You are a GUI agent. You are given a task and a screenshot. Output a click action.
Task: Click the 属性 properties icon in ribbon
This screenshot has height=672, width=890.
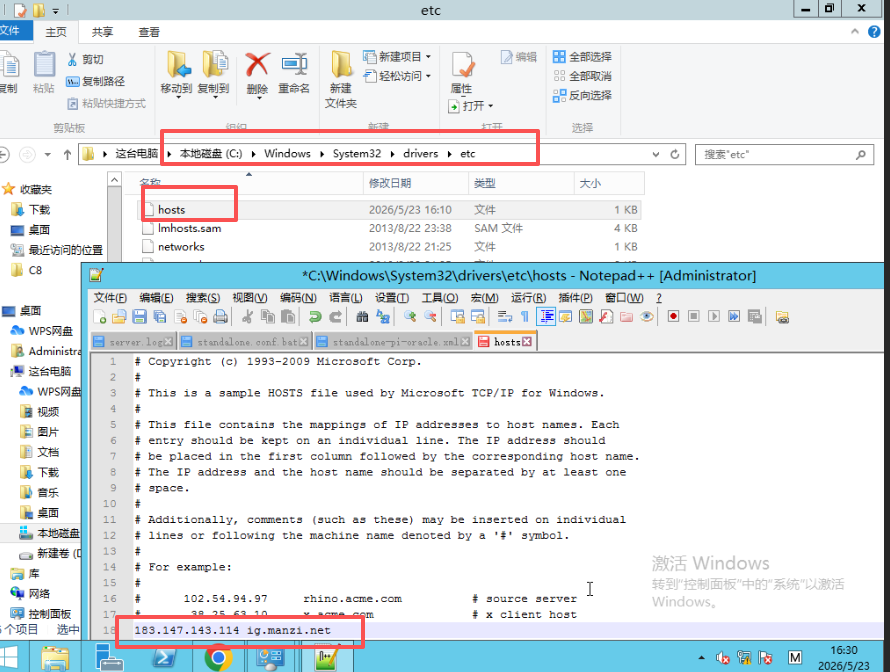point(463,65)
